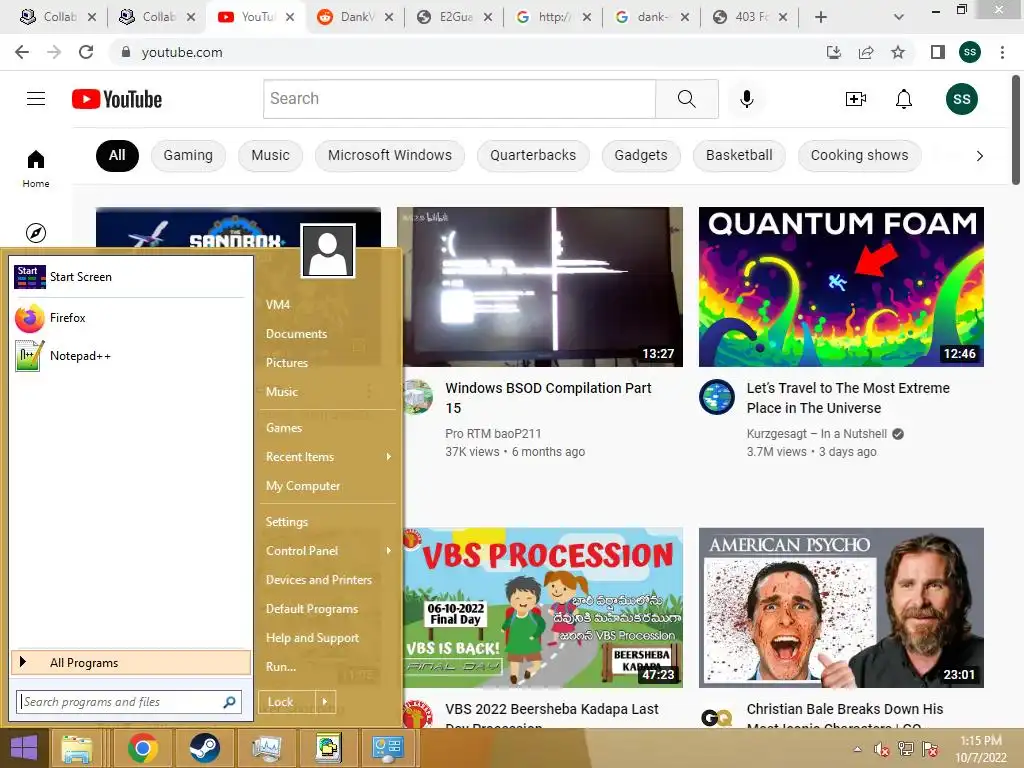Open the American Psycho video thumbnail
The width and height of the screenshot is (1024, 768).
[841, 608]
